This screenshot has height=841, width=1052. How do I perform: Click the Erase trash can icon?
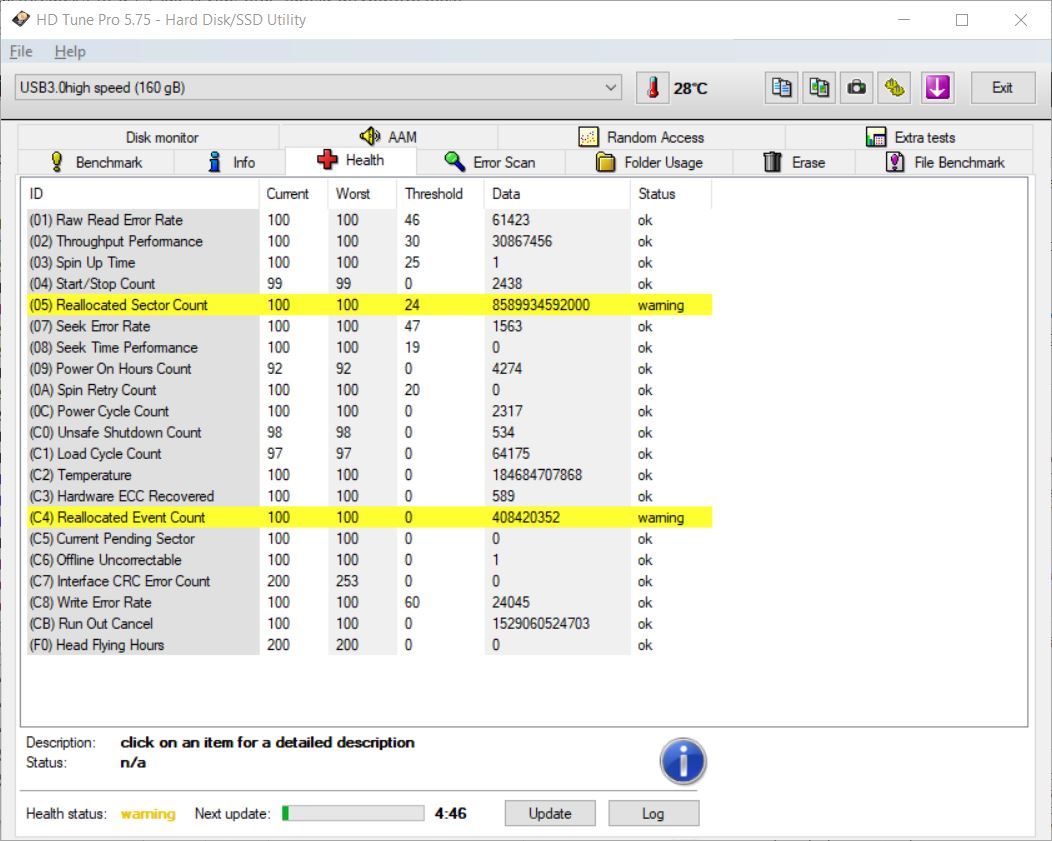[772, 162]
